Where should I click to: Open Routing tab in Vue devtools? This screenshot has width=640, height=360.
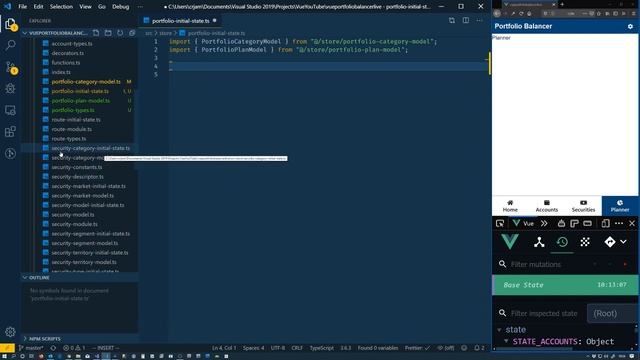click(x=610, y=242)
